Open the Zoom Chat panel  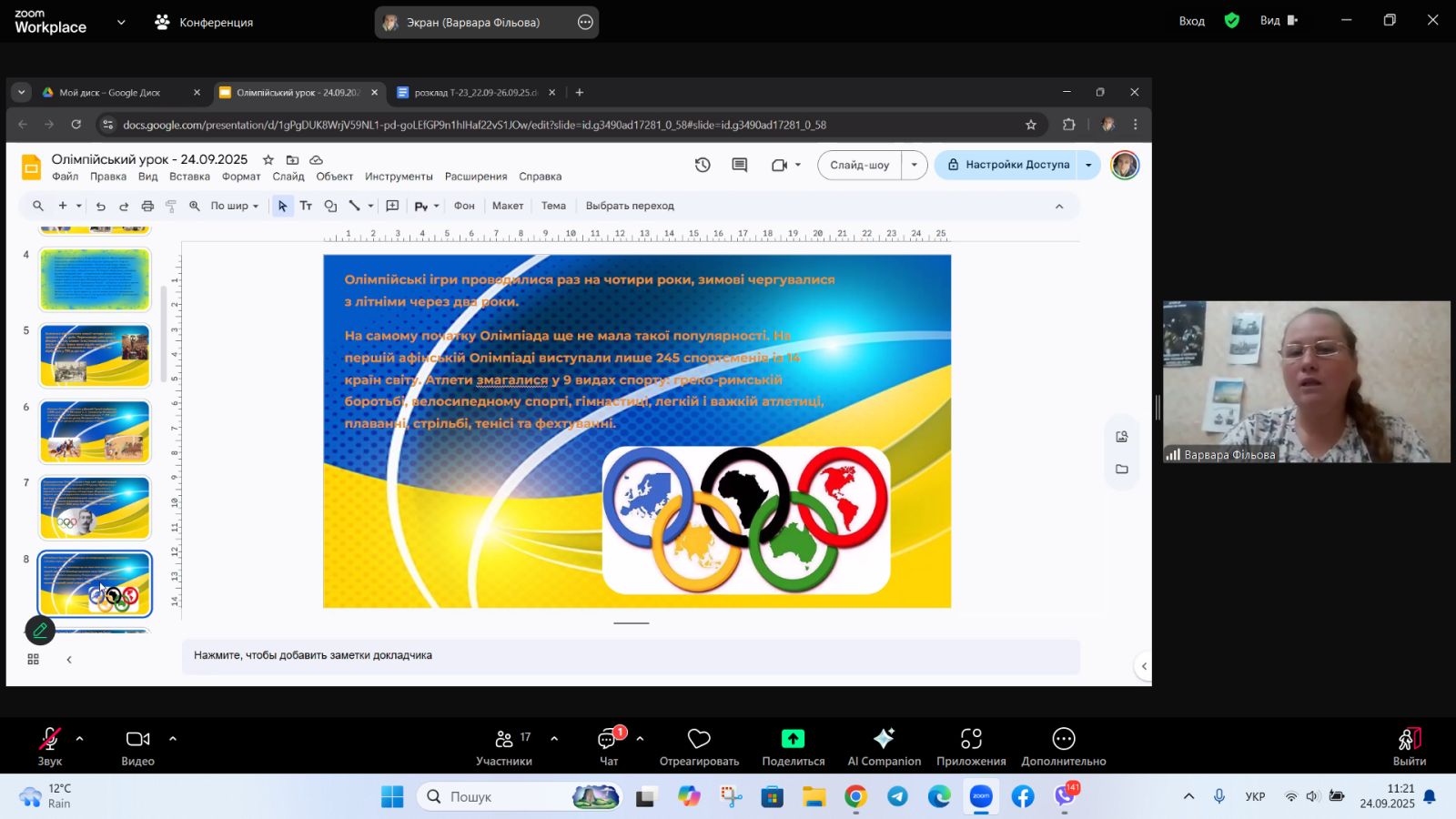click(x=608, y=739)
